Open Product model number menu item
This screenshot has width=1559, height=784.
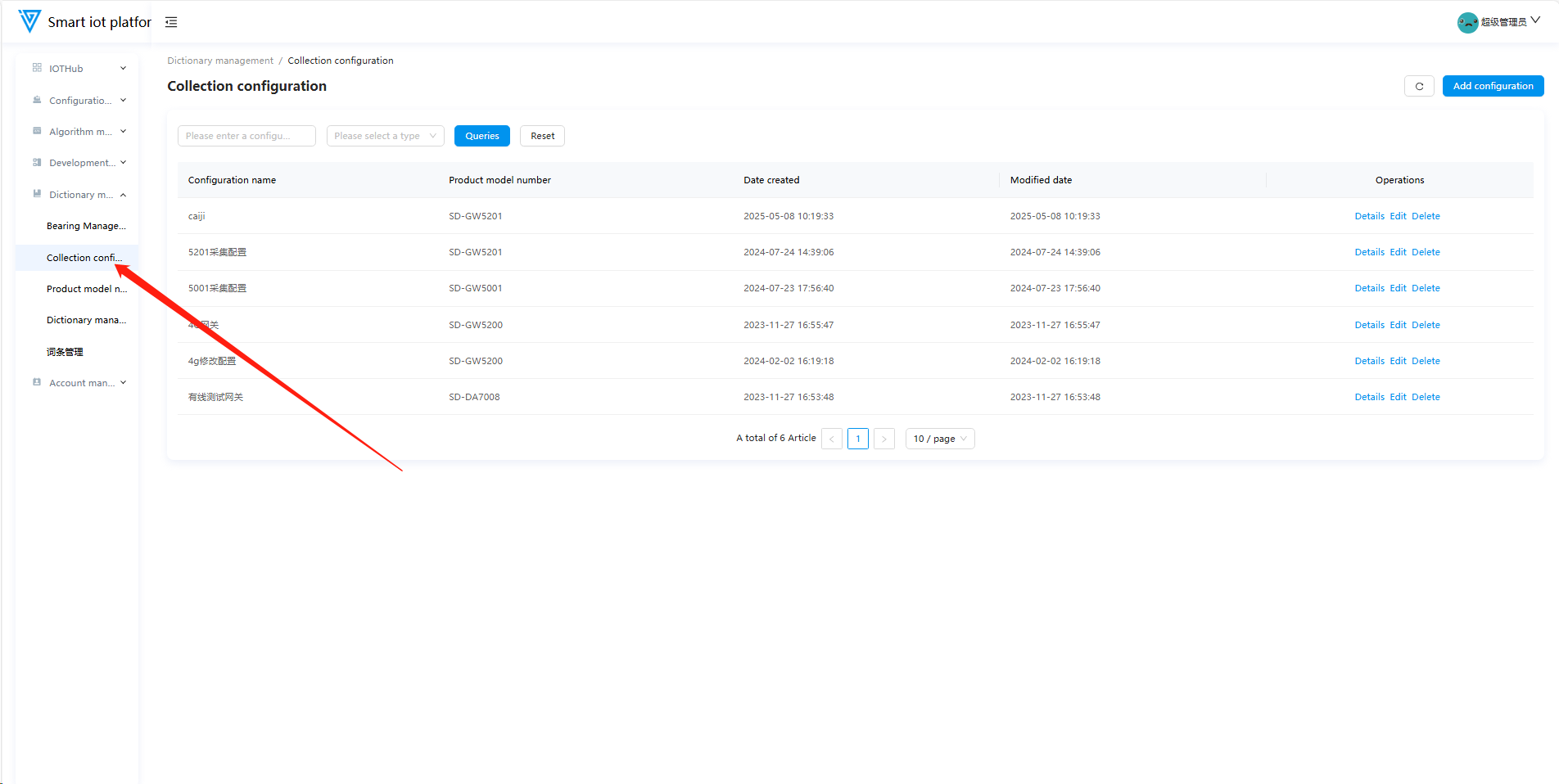[87, 289]
